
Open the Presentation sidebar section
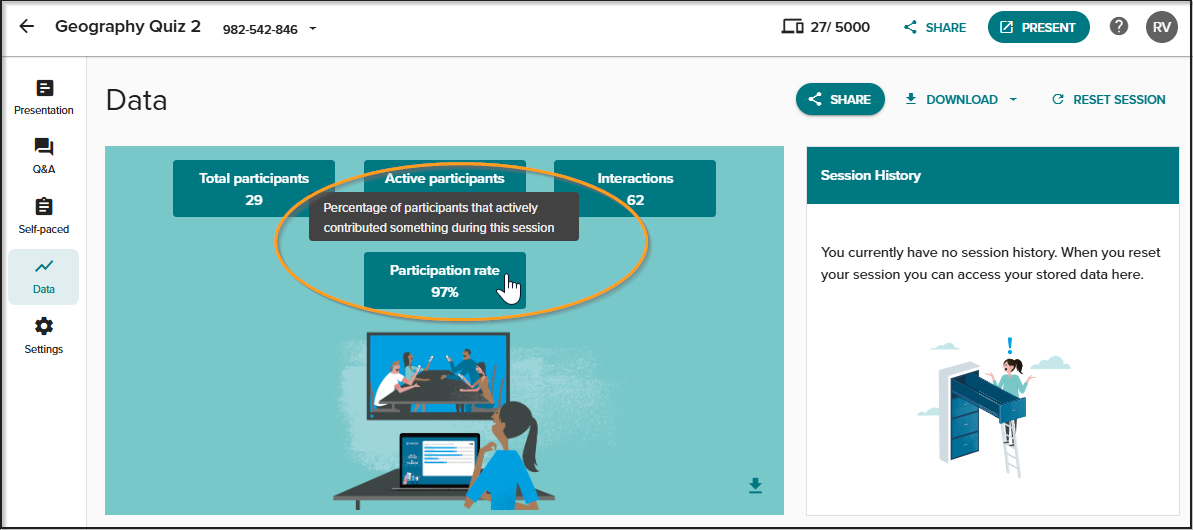point(43,98)
